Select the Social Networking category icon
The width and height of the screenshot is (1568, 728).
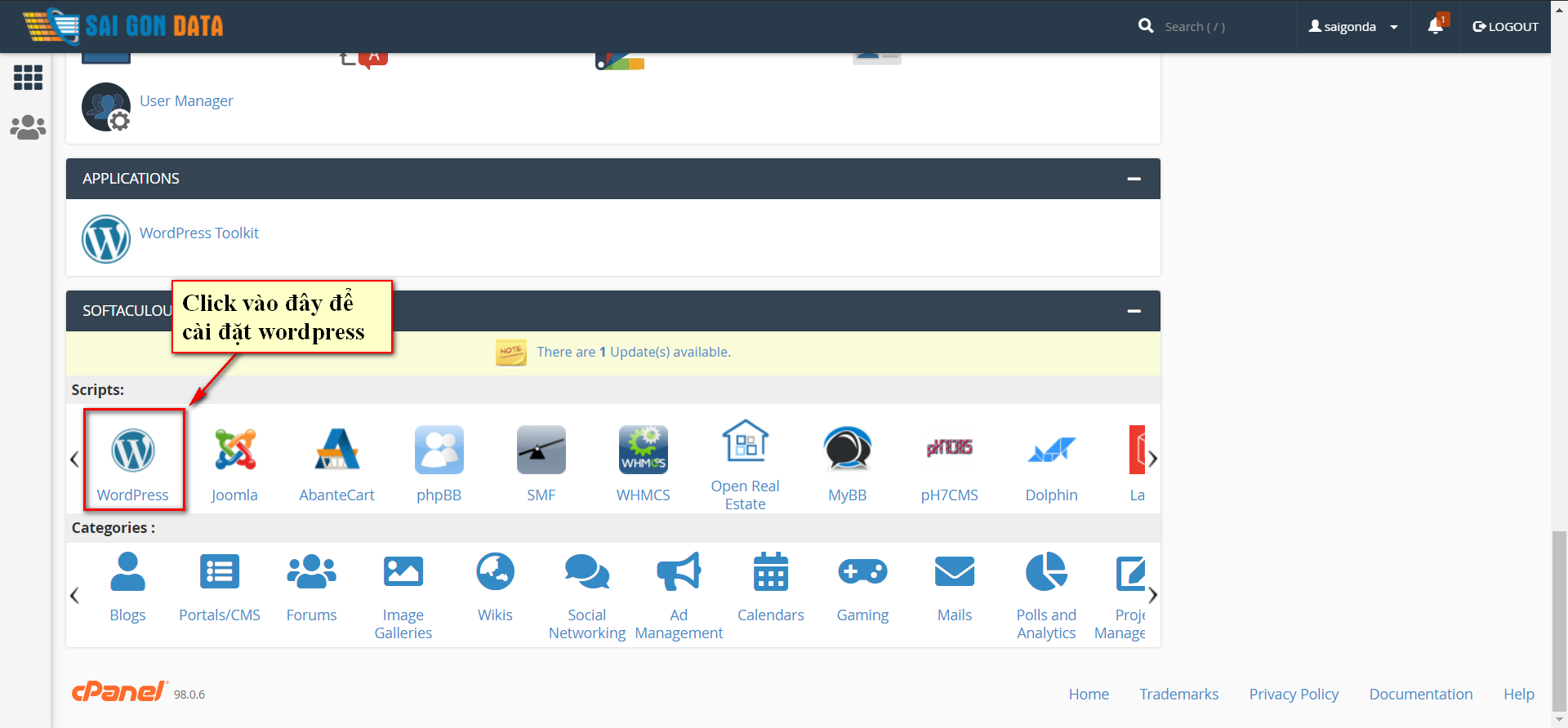point(587,571)
